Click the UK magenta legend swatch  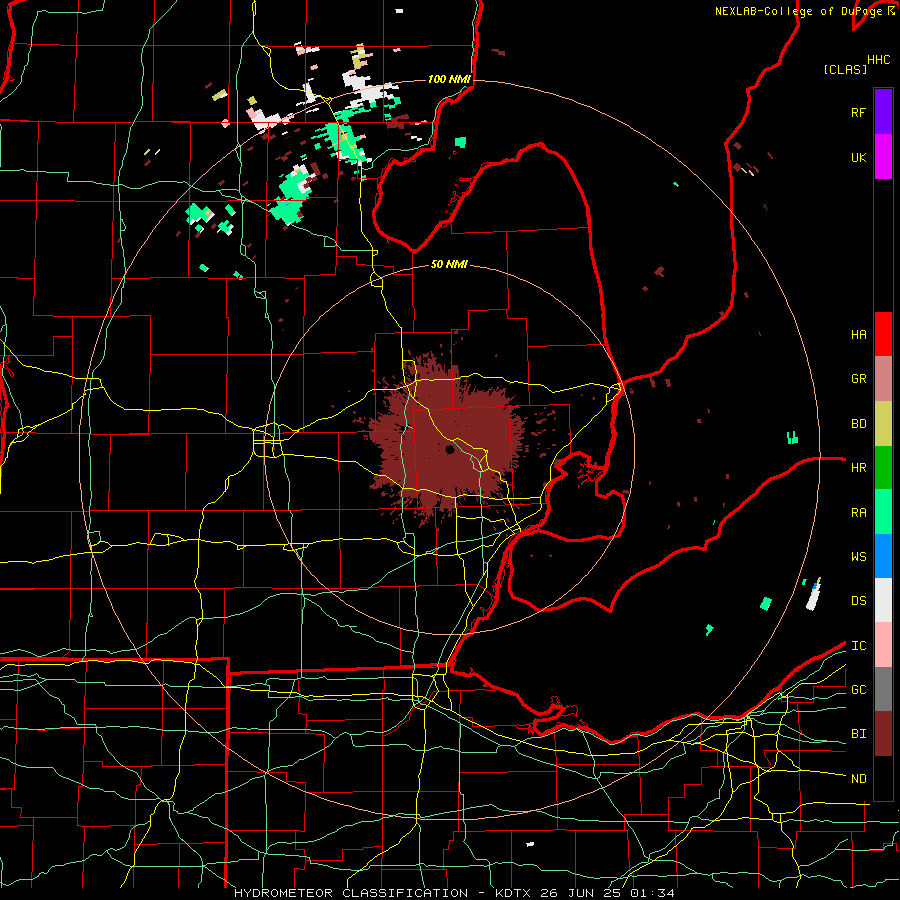click(883, 157)
